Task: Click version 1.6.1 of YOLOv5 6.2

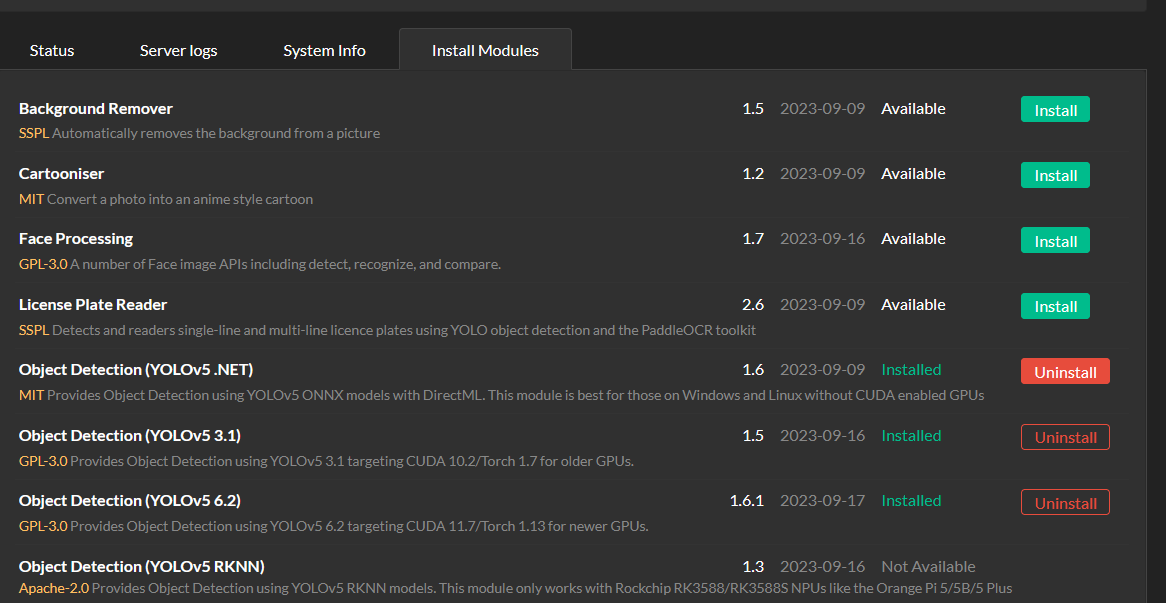Action: 747,500
